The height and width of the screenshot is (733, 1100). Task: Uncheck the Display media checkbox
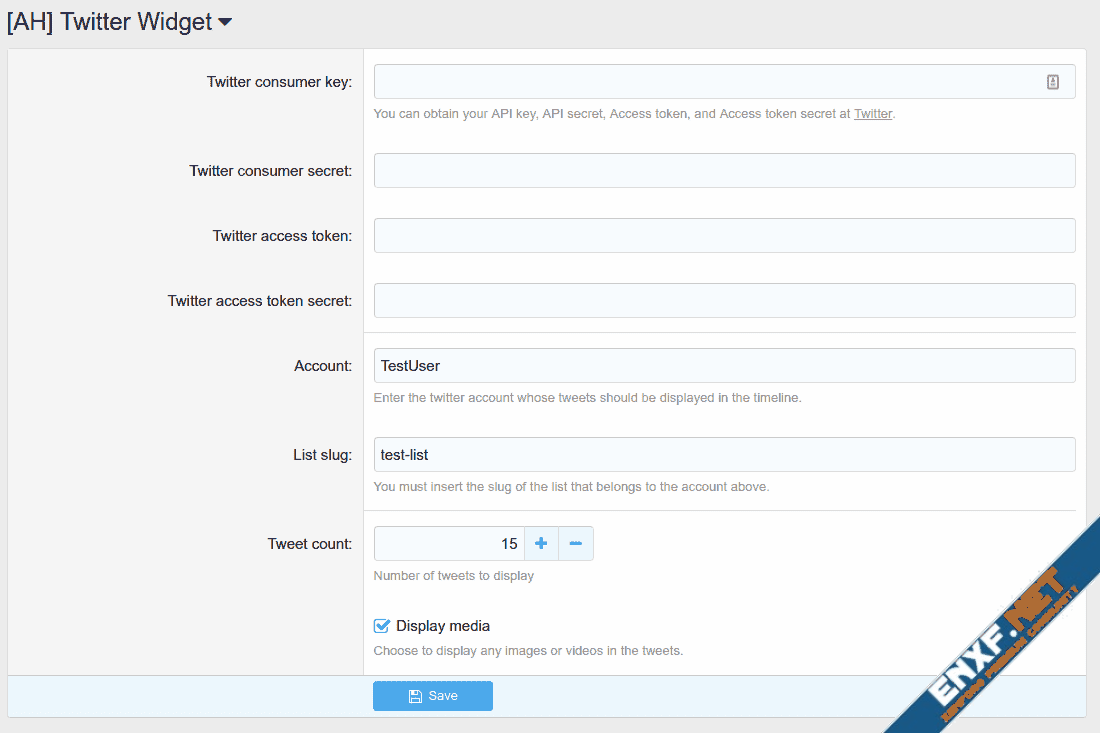381,626
